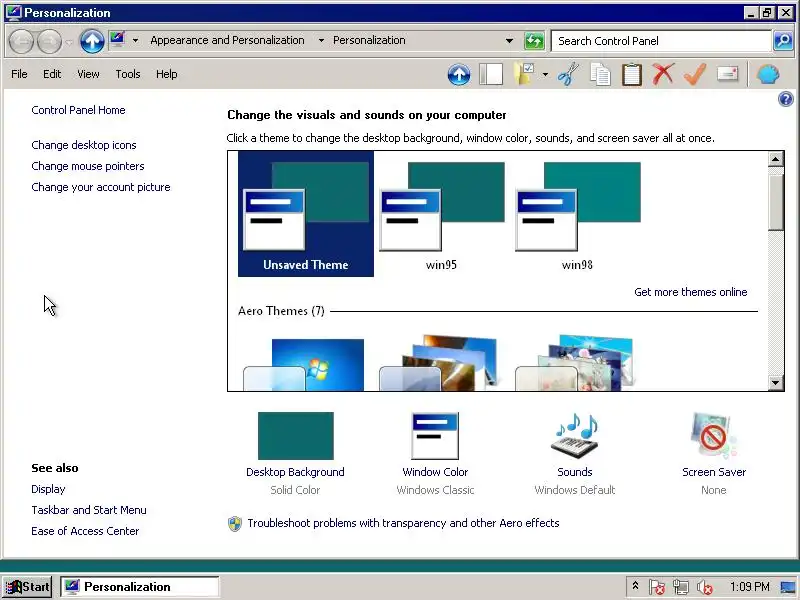Open Screen Saver settings icon
The height and width of the screenshot is (600, 800).
(x=714, y=436)
